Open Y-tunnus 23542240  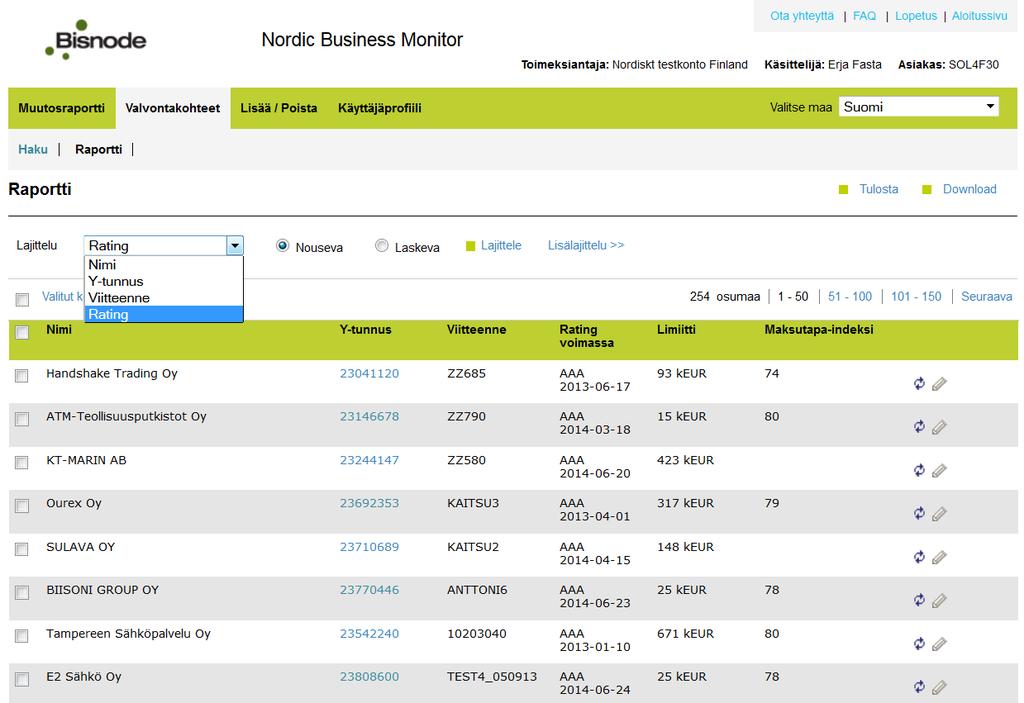(x=369, y=633)
